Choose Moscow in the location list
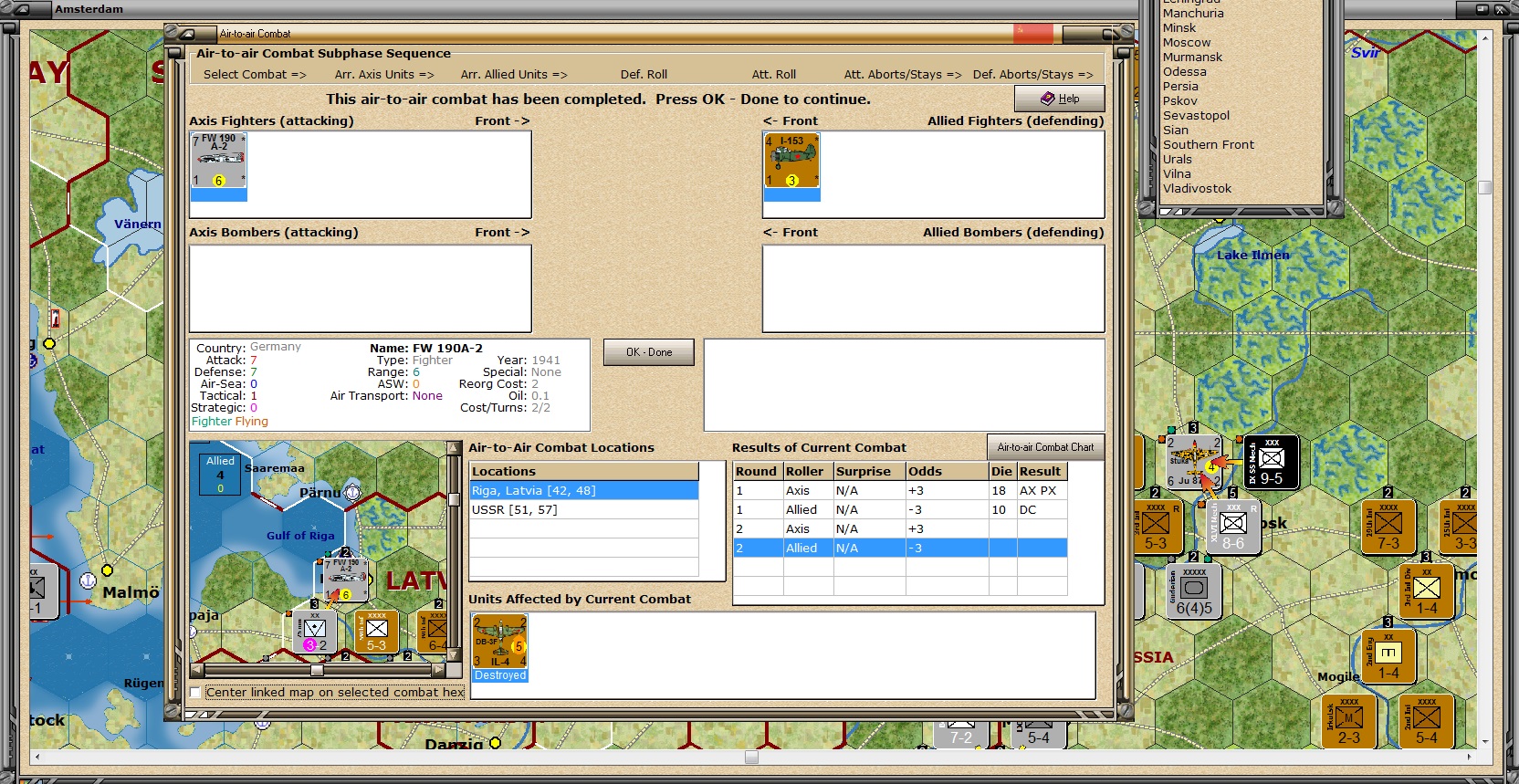Image resolution: width=1519 pixels, height=784 pixels. tap(1187, 43)
